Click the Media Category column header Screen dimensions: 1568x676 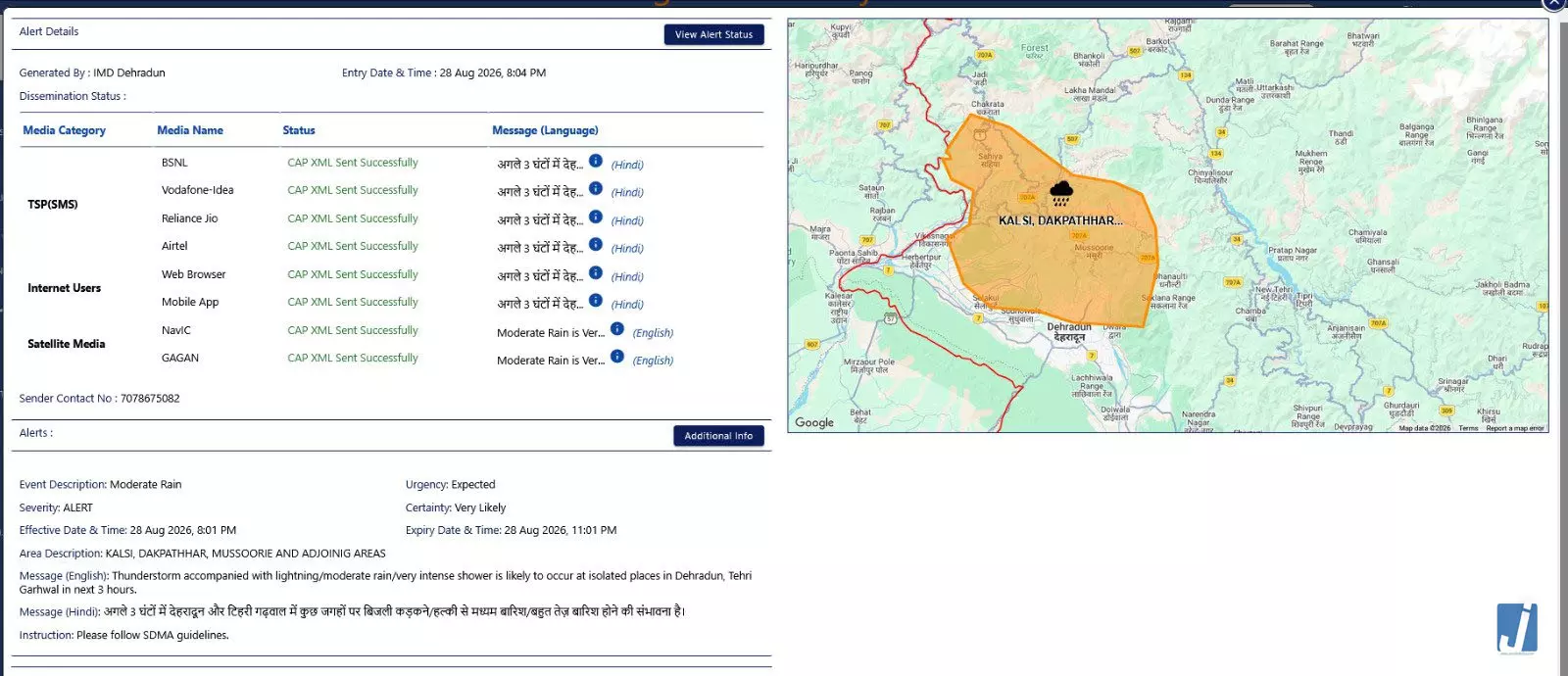(x=64, y=130)
